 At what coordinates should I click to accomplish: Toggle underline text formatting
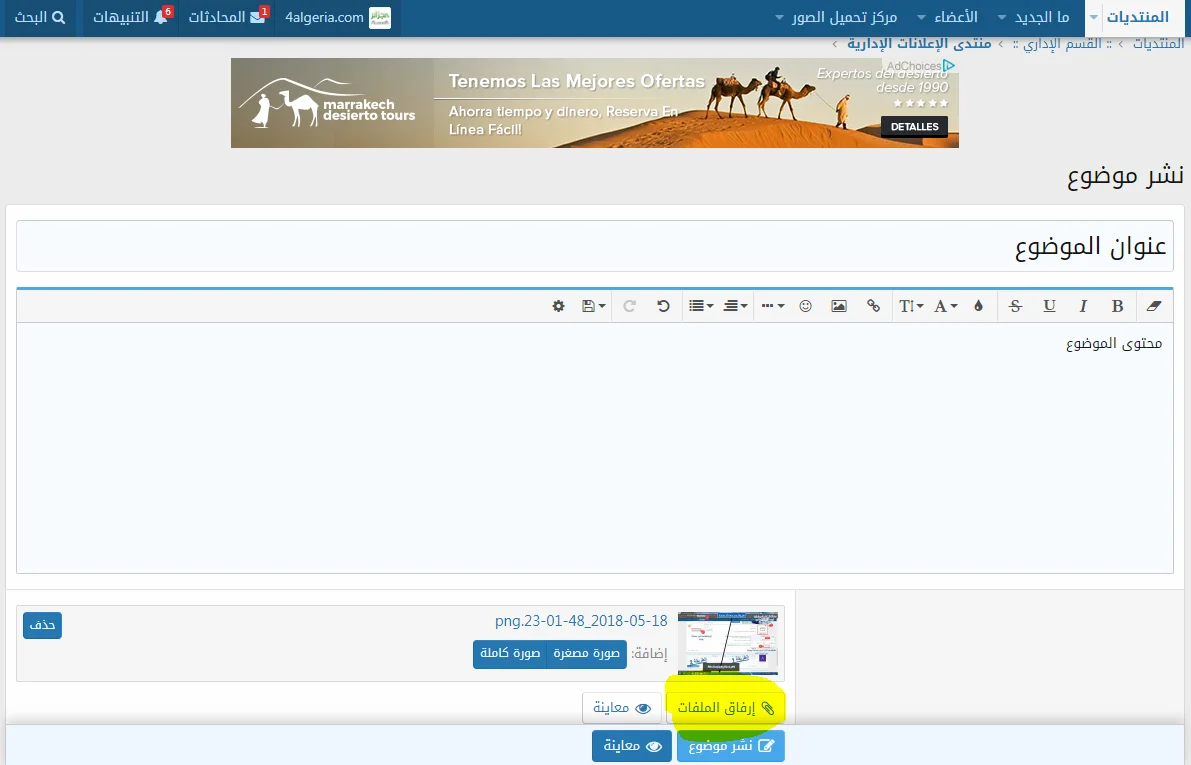click(1049, 306)
